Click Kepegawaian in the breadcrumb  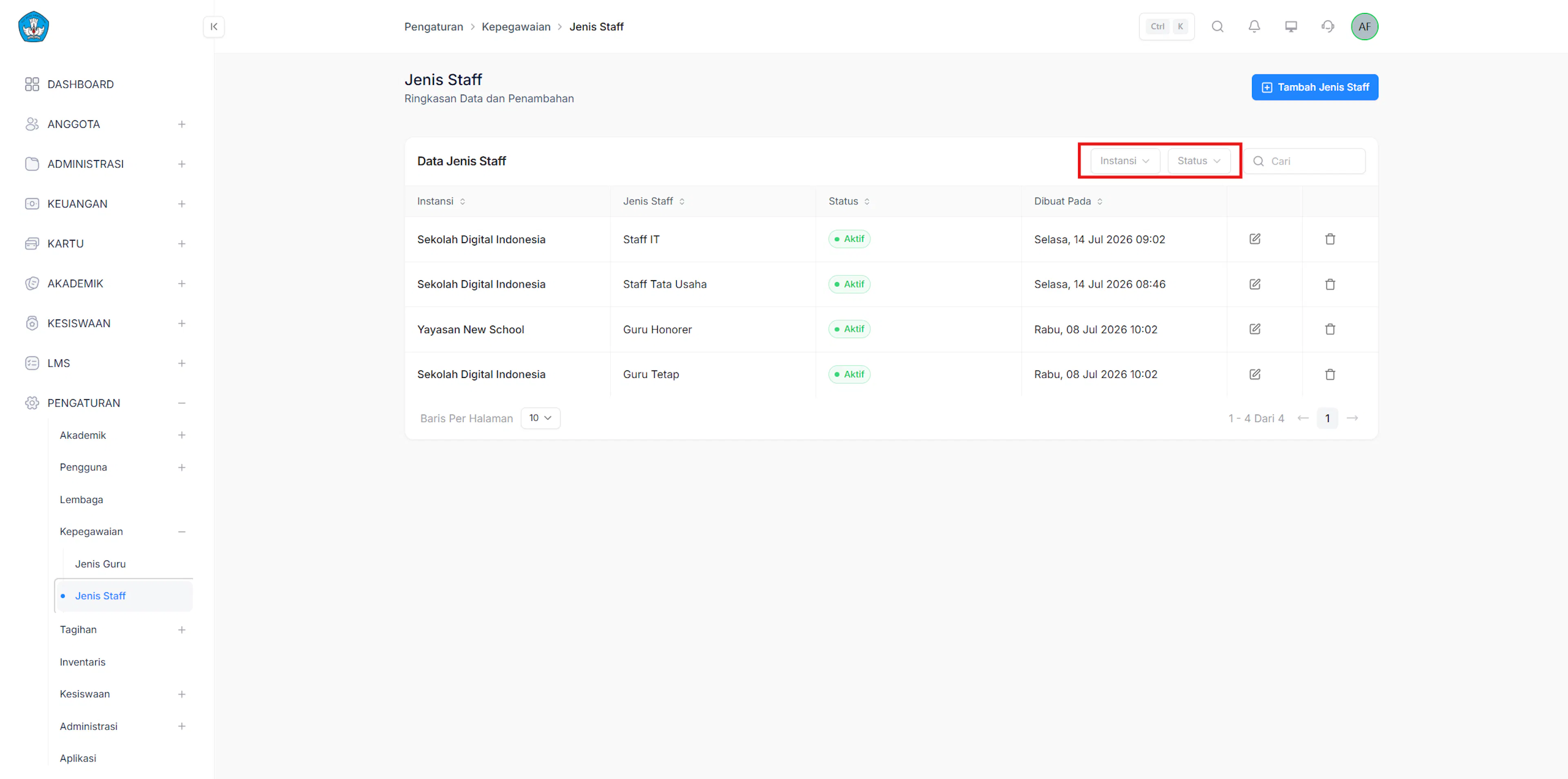pyautogui.click(x=516, y=26)
